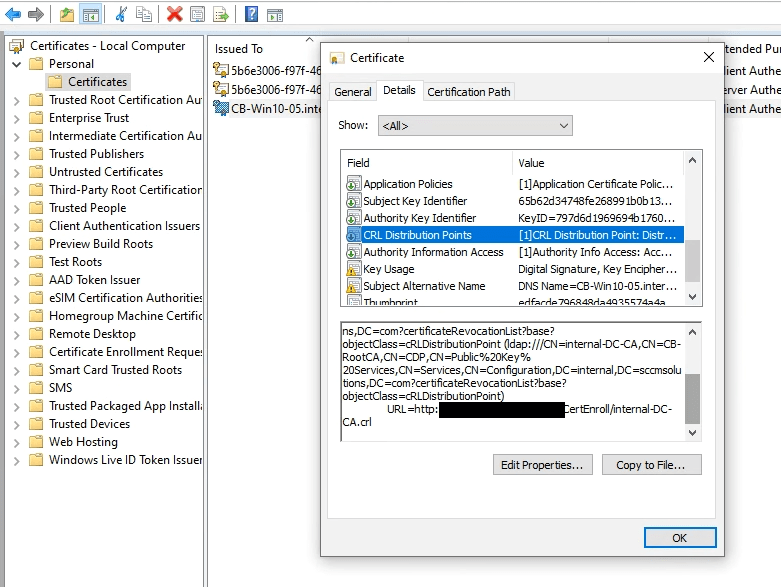781x587 pixels.
Task: Select Subject Alternative Name field icon
Action: click(x=353, y=286)
